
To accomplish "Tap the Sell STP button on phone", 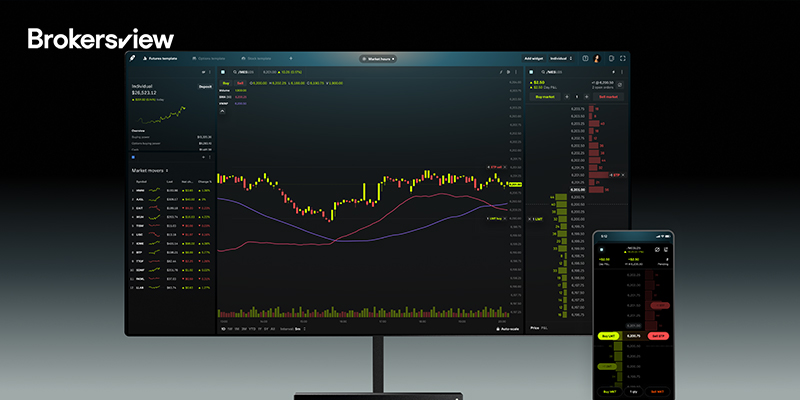I will coord(658,336).
